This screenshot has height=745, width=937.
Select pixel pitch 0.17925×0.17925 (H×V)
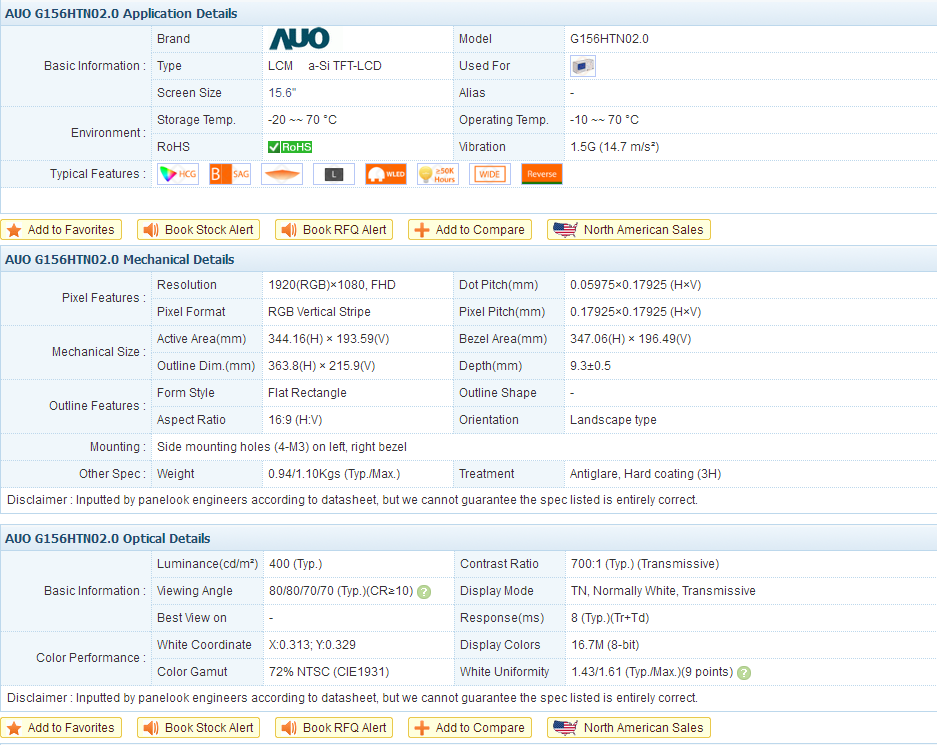point(635,312)
